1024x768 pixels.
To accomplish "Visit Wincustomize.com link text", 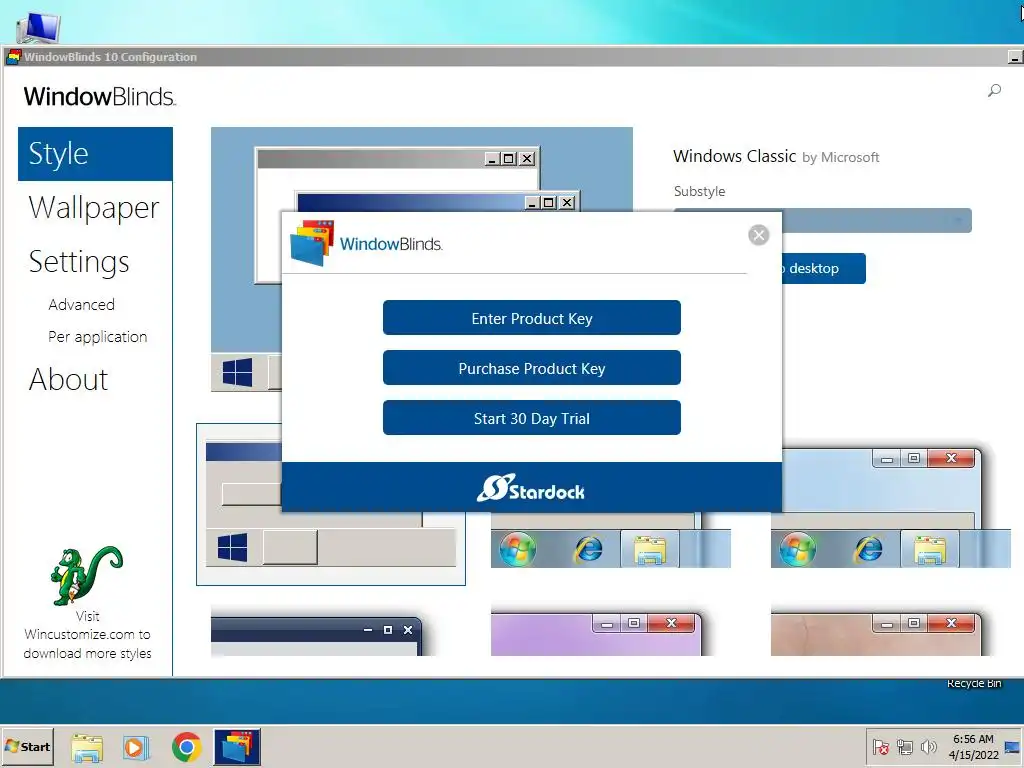I will coord(87,635).
